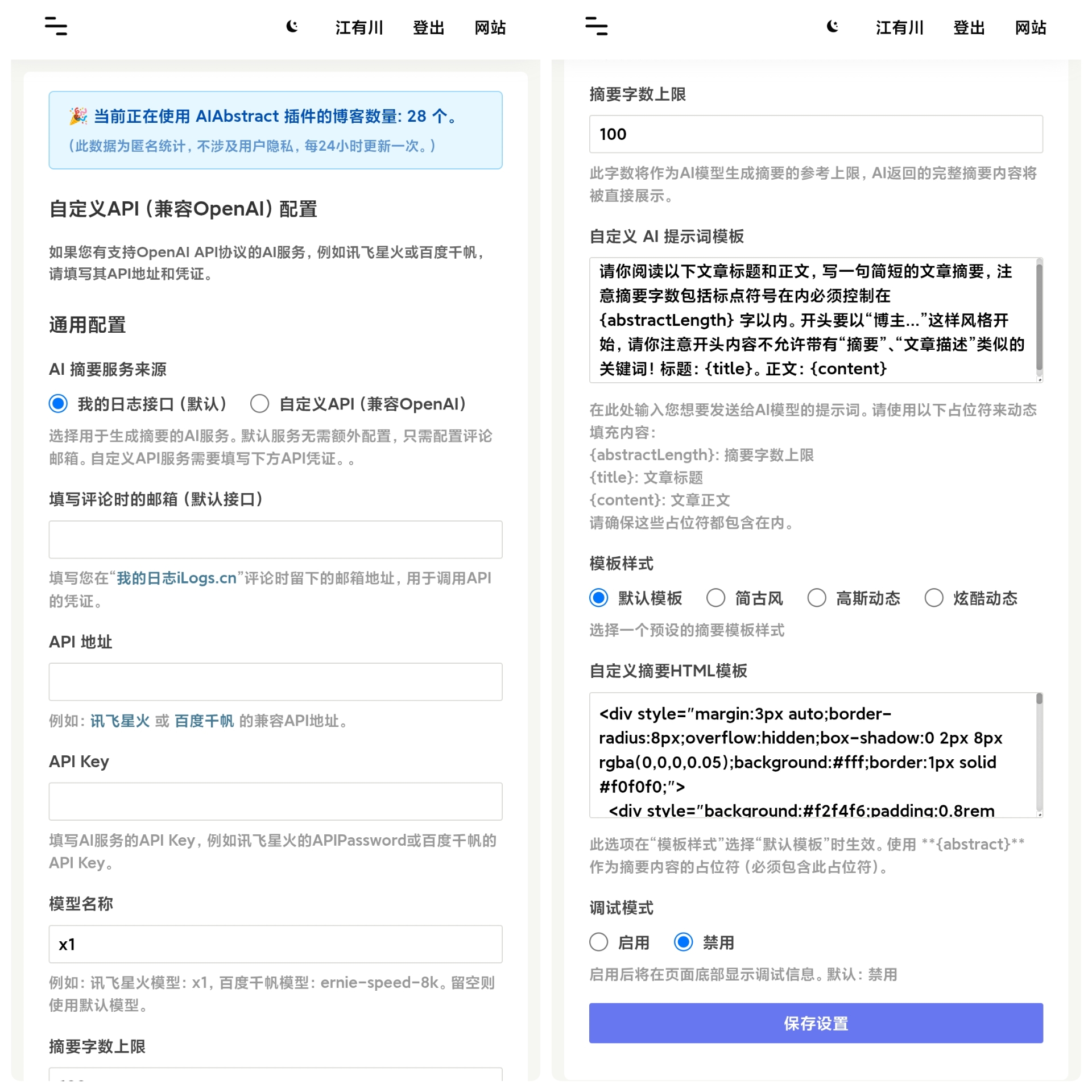The width and height of the screenshot is (1092, 1092).
Task: Click the 保存设置 button
Action: pyautogui.click(x=816, y=1023)
